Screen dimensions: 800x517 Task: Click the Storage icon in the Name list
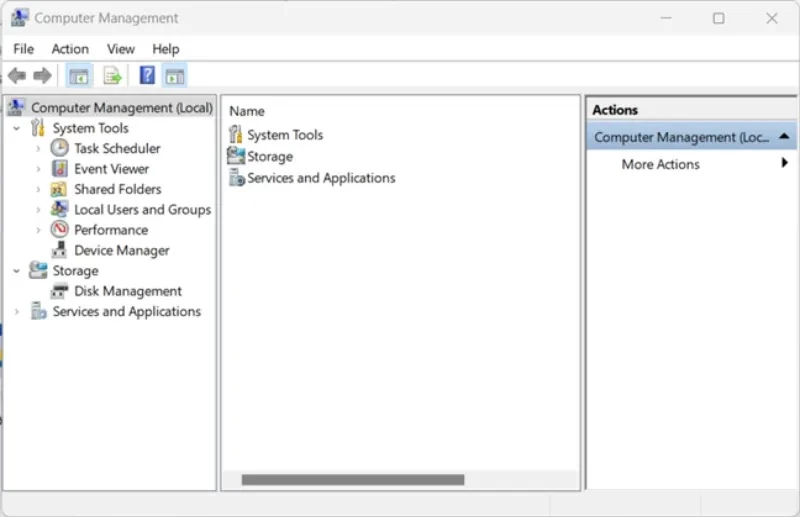pos(236,156)
